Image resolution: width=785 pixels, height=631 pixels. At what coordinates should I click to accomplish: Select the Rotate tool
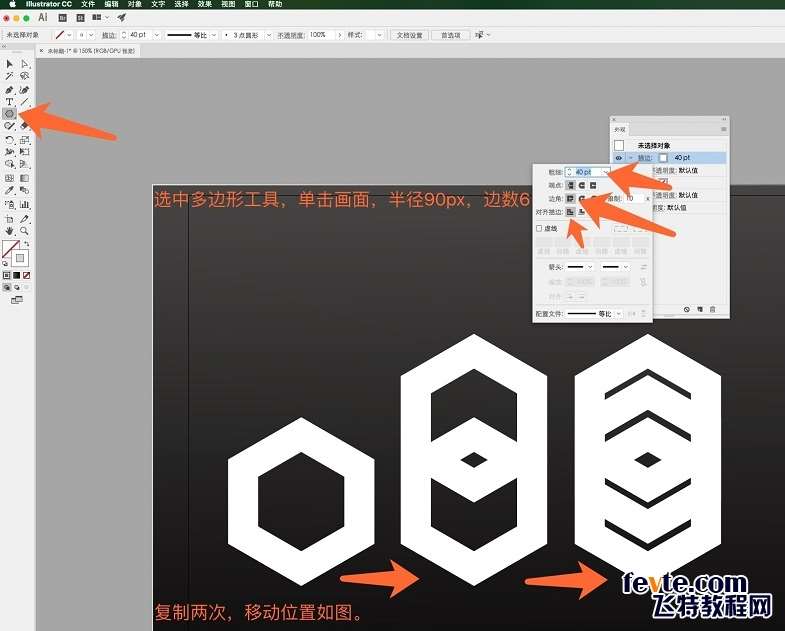(x=9, y=140)
